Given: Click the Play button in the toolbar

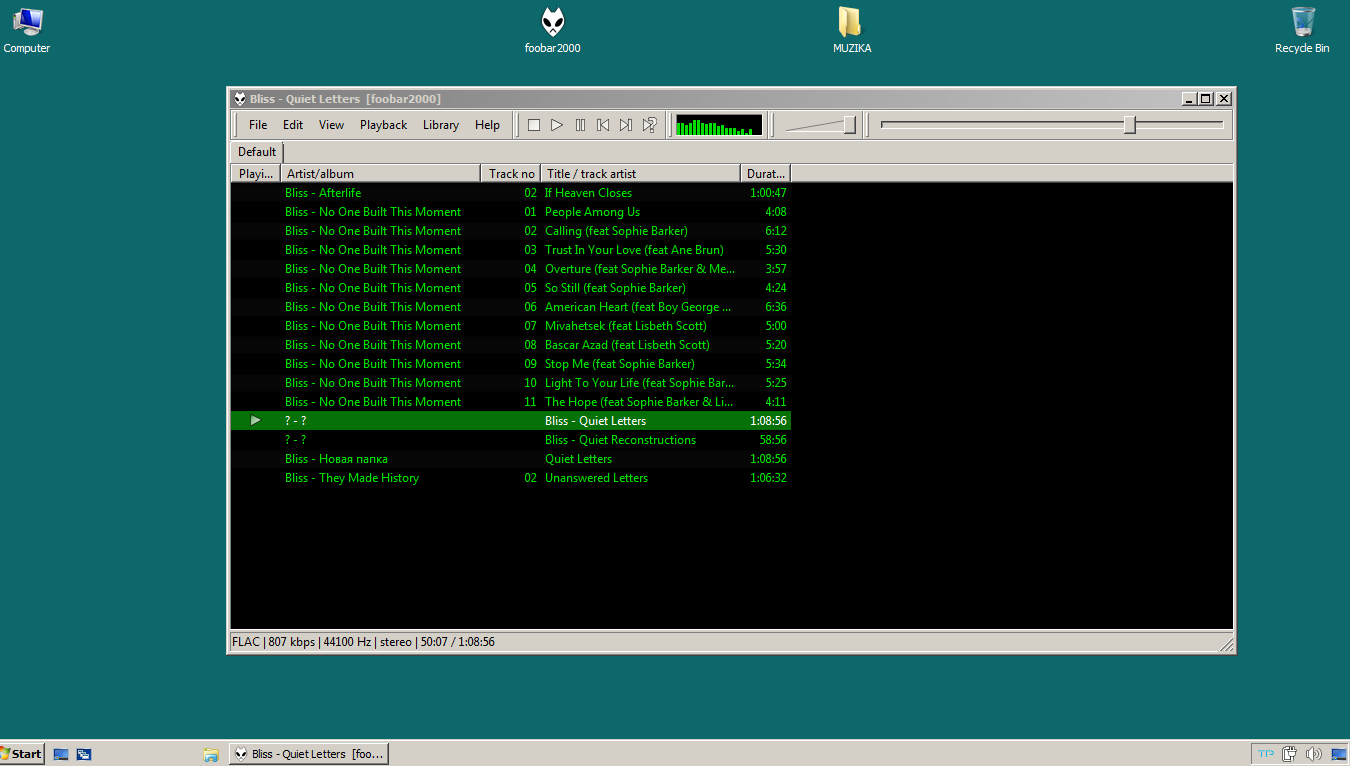Looking at the screenshot, I should (x=557, y=125).
